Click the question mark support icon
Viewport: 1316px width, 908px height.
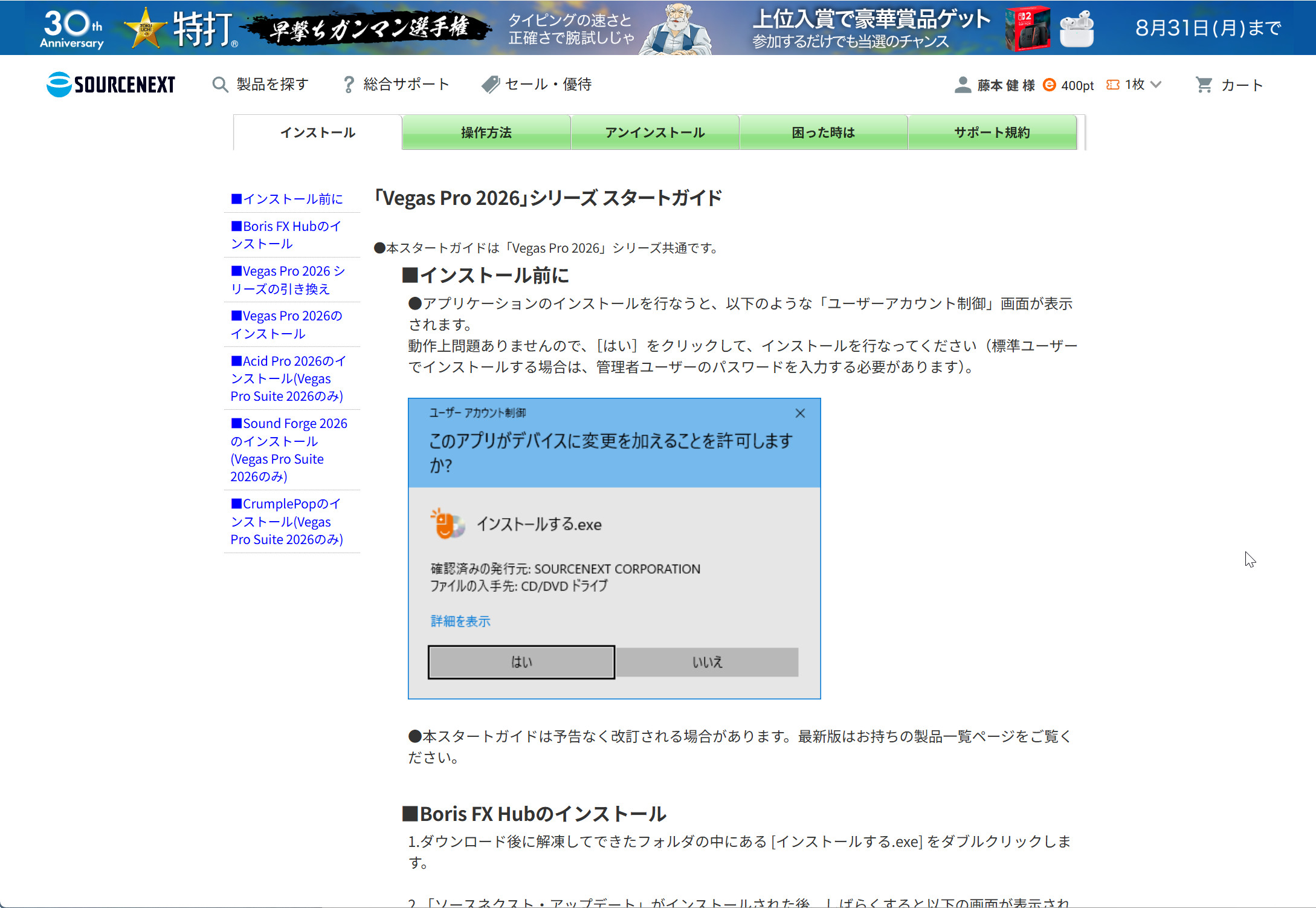click(349, 85)
